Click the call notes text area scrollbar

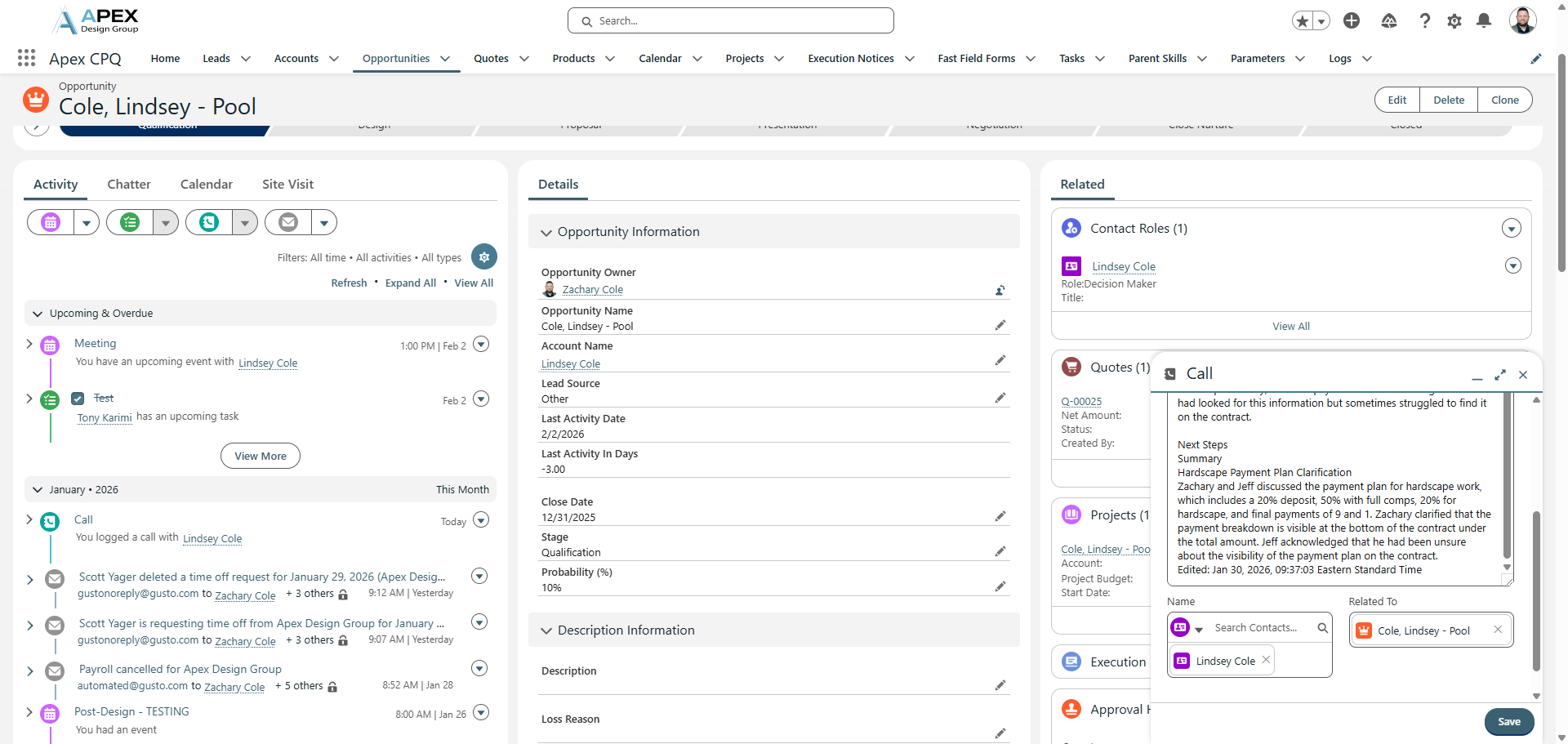1507,482
